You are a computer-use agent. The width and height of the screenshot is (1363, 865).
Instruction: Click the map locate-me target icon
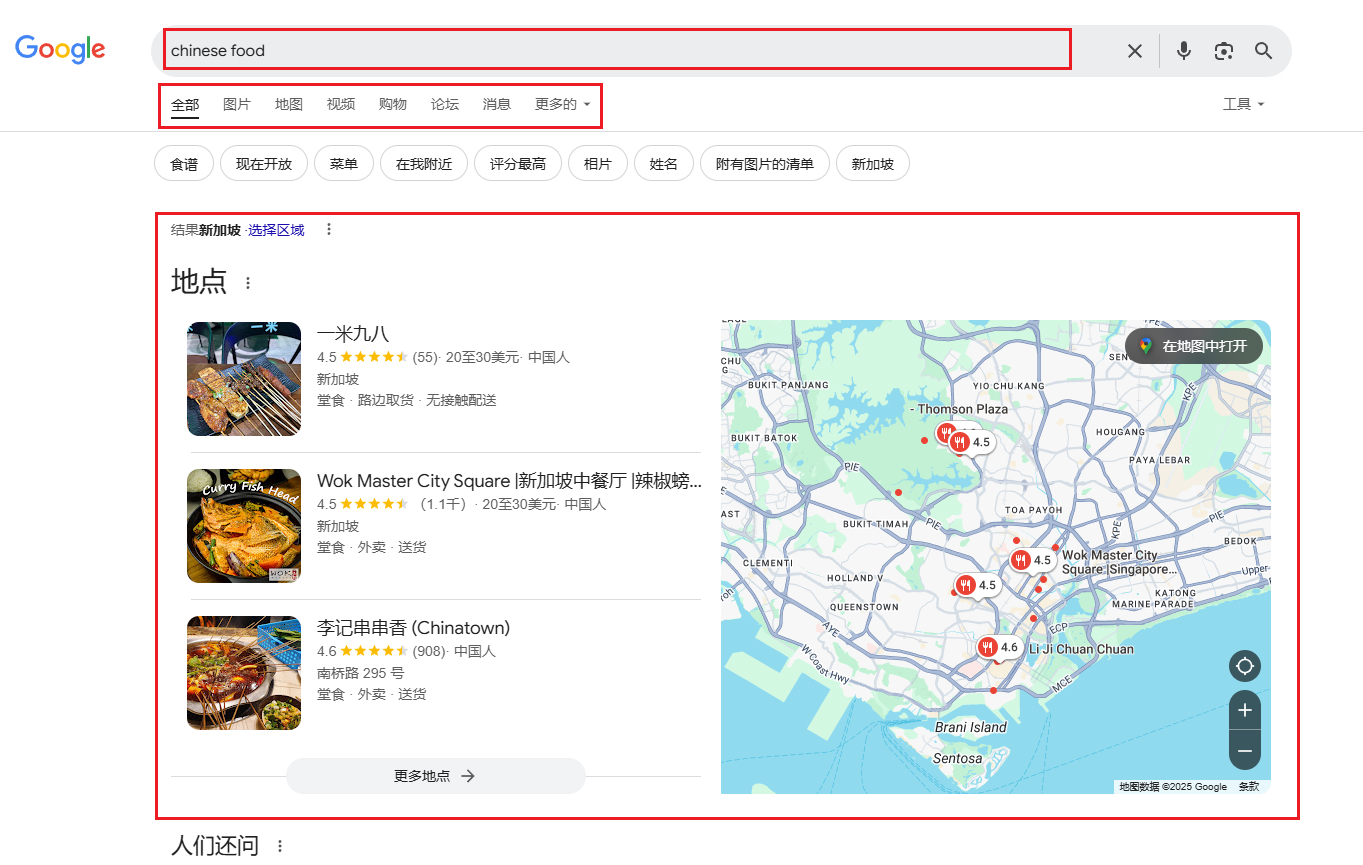(x=1245, y=666)
